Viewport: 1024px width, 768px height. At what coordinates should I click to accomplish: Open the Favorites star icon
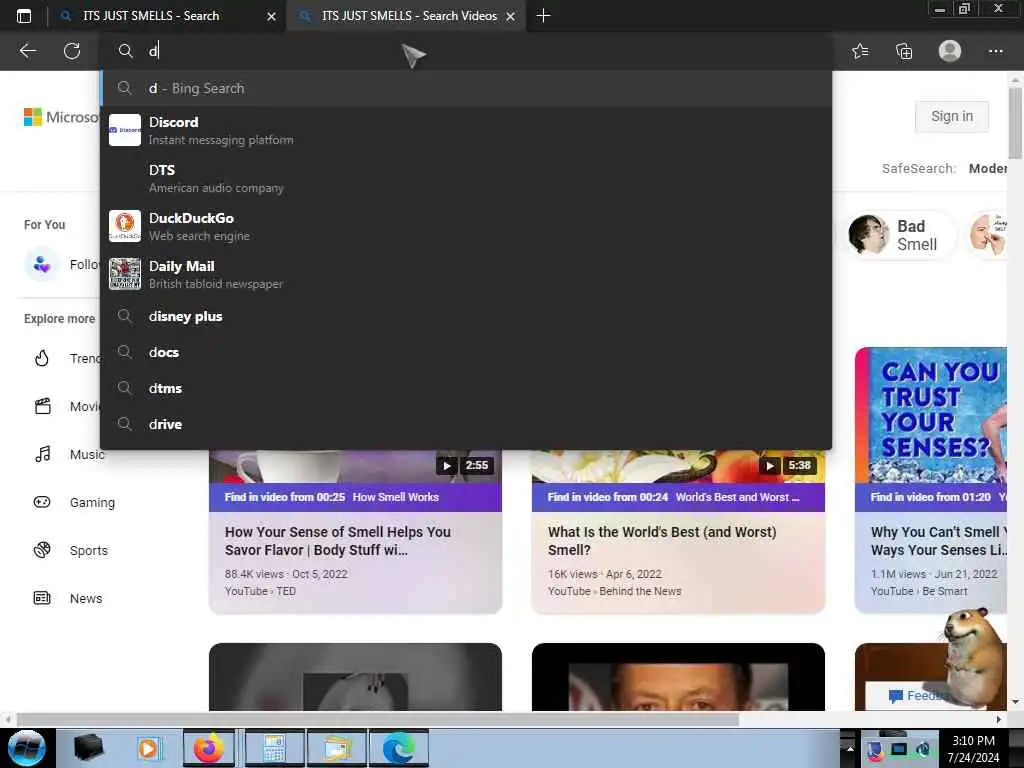860,51
